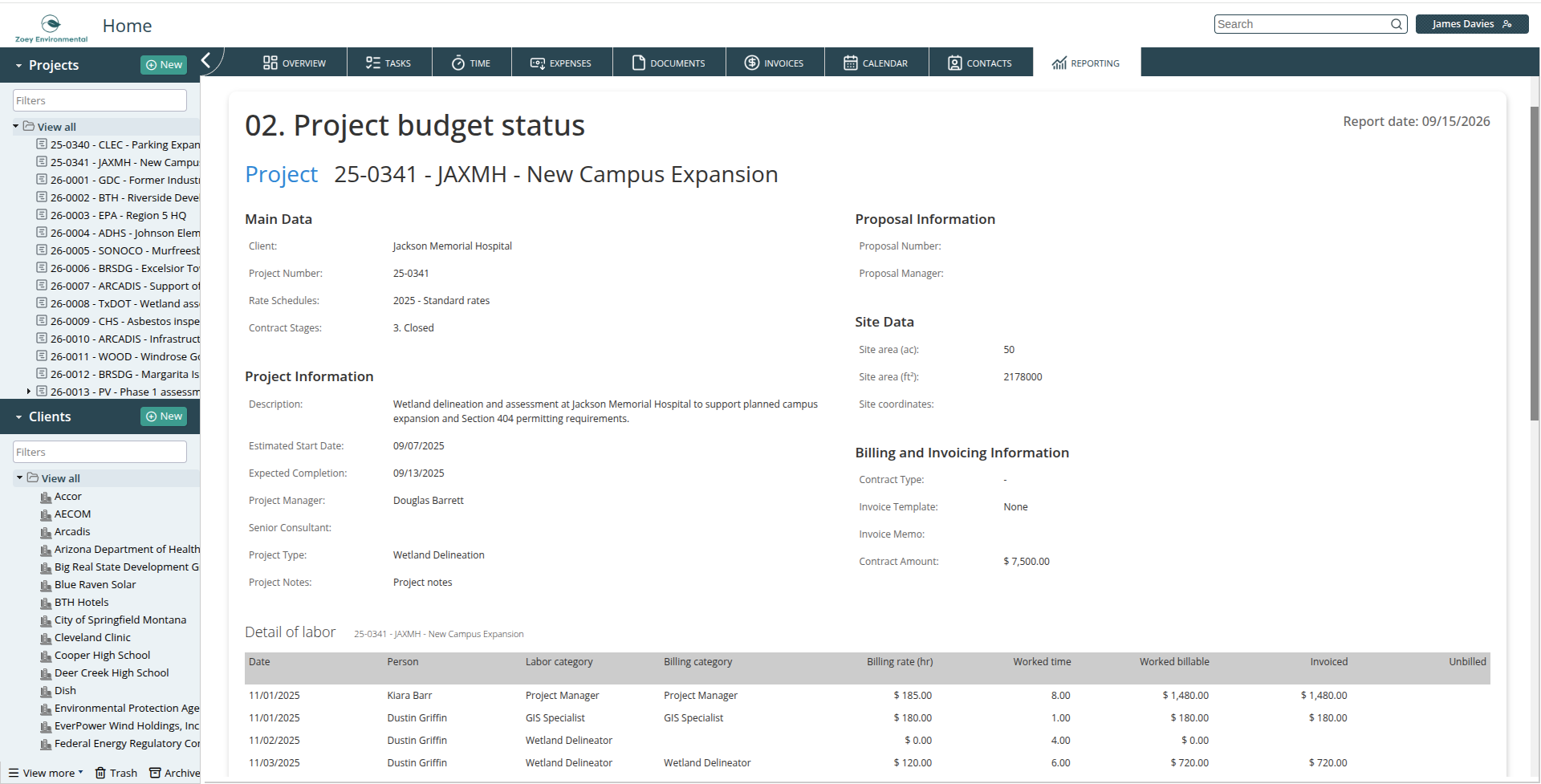Click the blue Project heading link
Image resolution: width=1541 pixels, height=784 pixels.
[x=281, y=174]
